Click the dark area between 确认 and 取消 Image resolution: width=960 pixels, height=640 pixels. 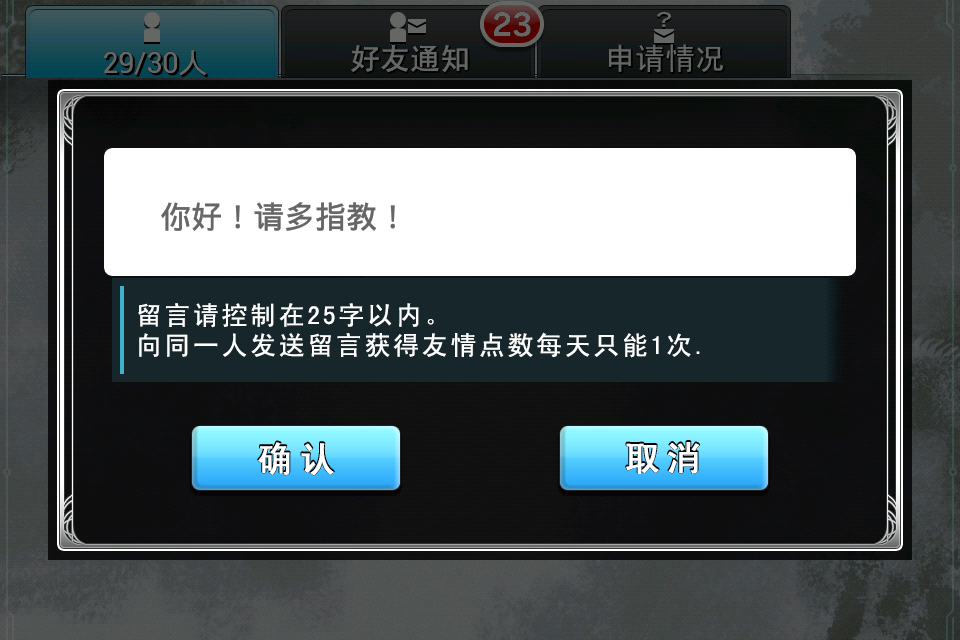pyautogui.click(x=480, y=458)
